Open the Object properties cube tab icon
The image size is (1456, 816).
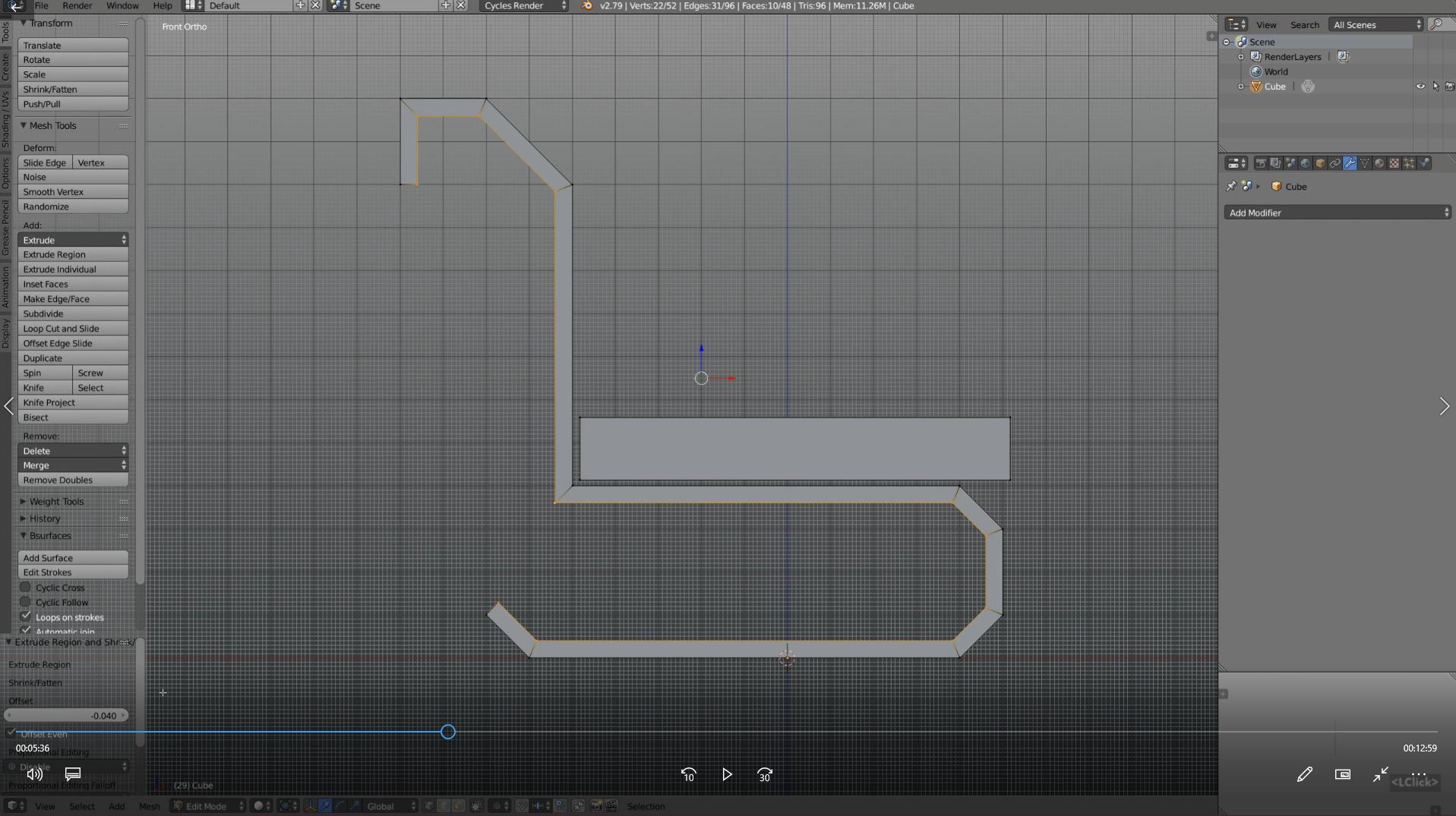point(1320,163)
